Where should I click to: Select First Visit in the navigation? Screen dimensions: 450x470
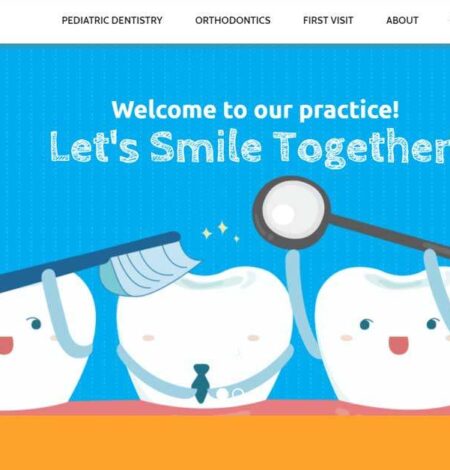(x=328, y=20)
